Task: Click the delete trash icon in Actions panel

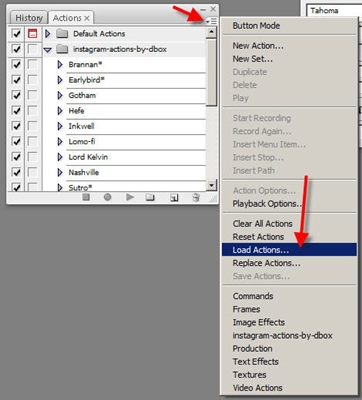Action: click(196, 197)
